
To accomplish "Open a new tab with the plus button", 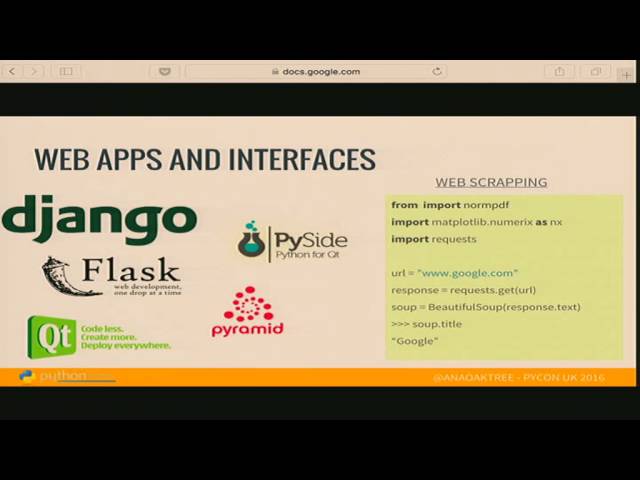I will [x=627, y=75].
